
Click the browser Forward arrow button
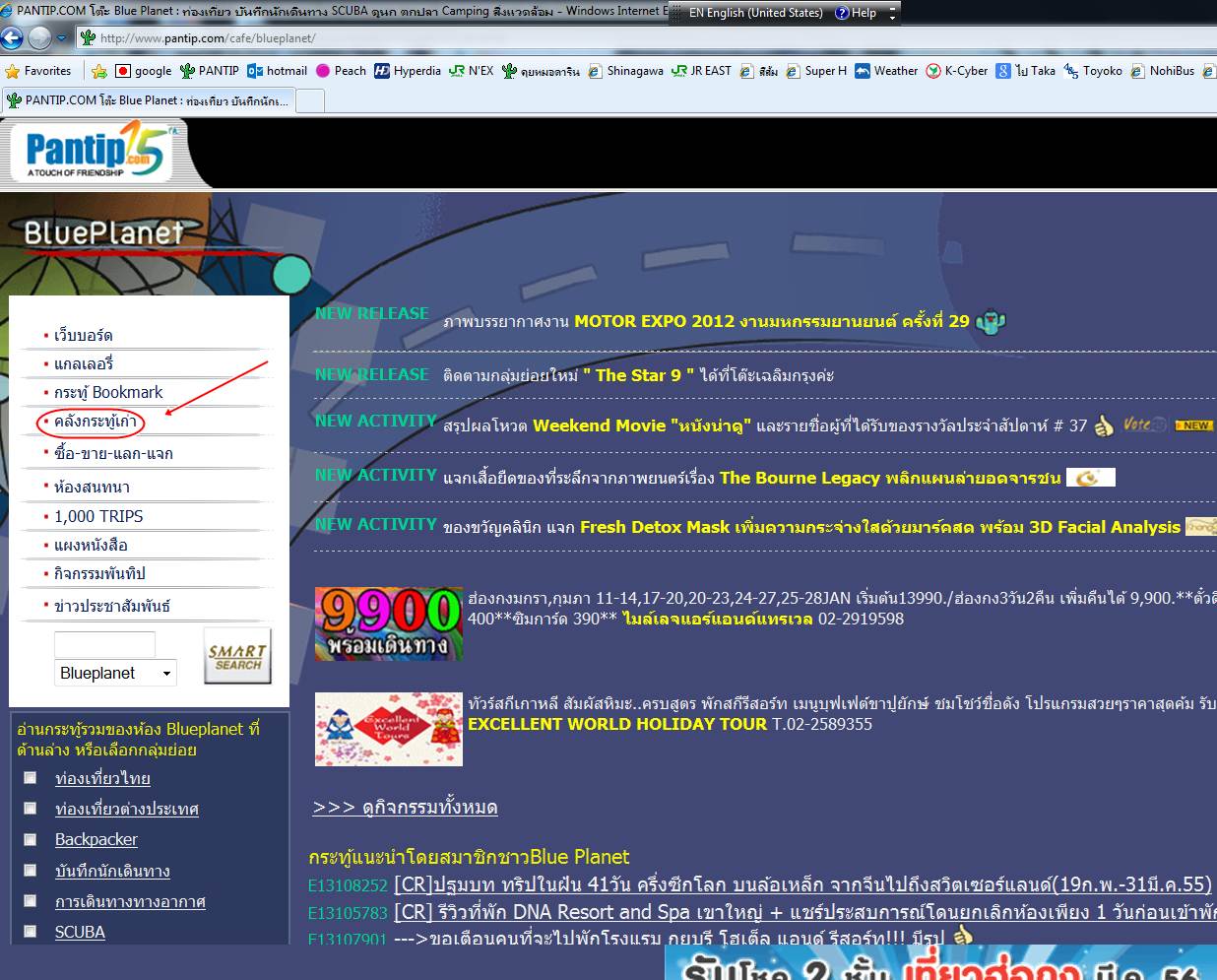(39, 38)
